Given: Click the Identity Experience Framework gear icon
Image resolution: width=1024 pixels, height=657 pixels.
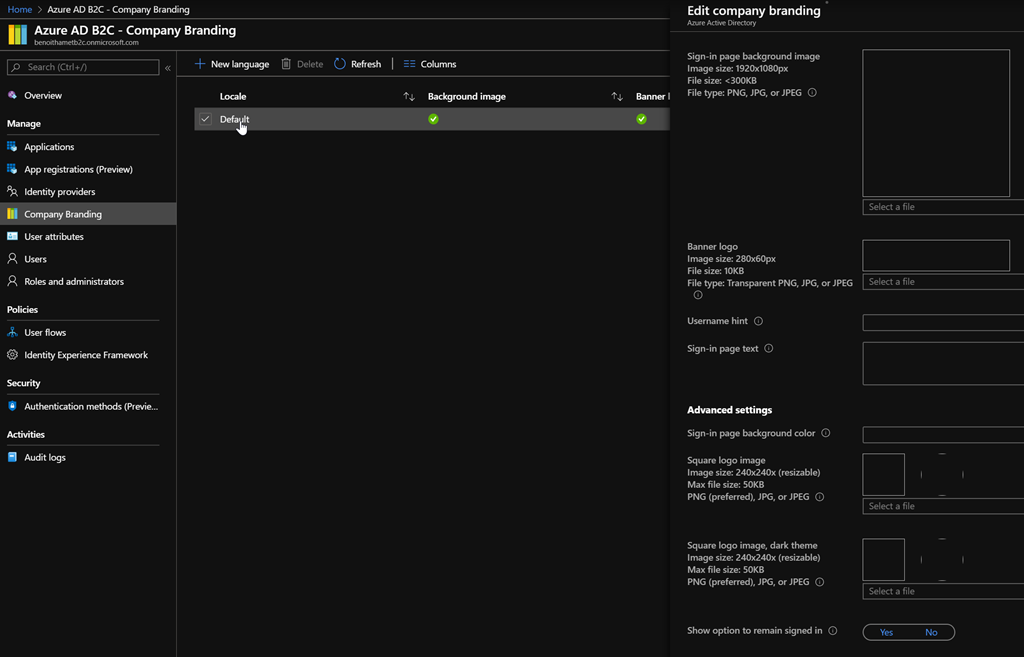Looking at the screenshot, I should [12, 355].
